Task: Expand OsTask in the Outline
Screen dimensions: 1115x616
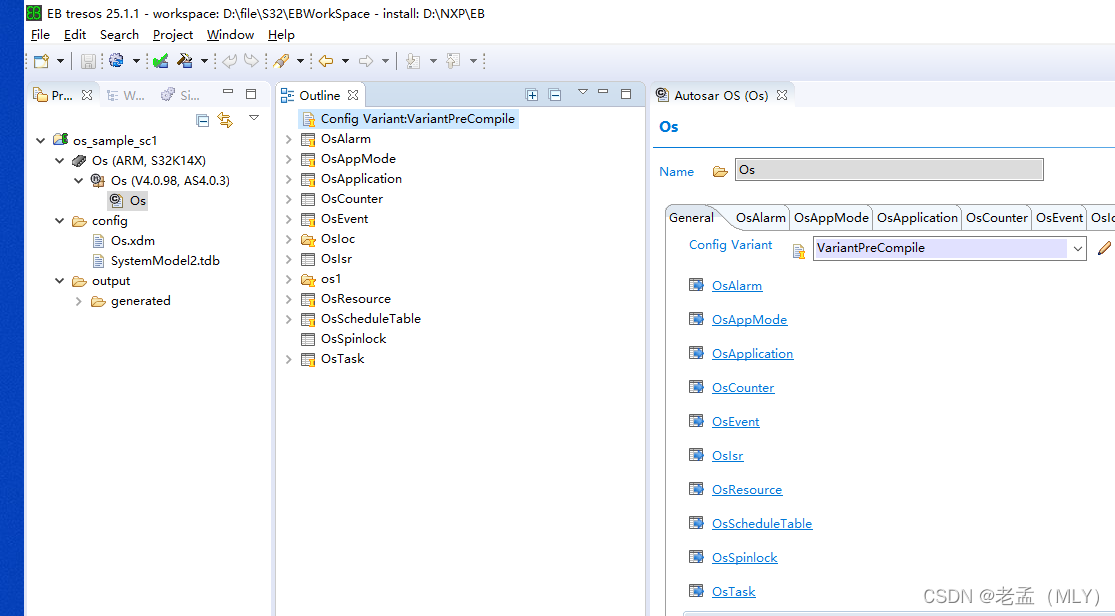Action: click(289, 359)
